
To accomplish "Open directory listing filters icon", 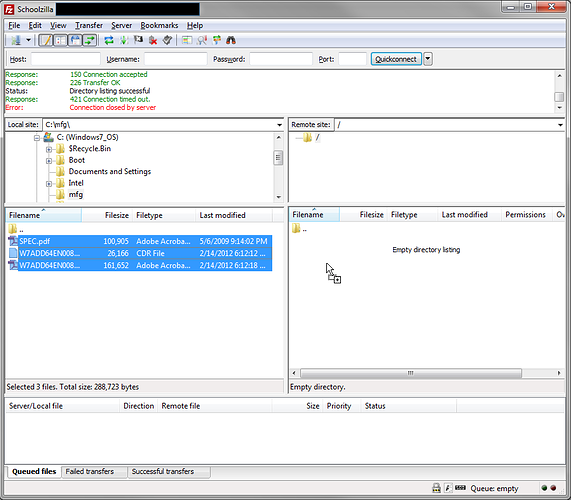I will point(187,40).
